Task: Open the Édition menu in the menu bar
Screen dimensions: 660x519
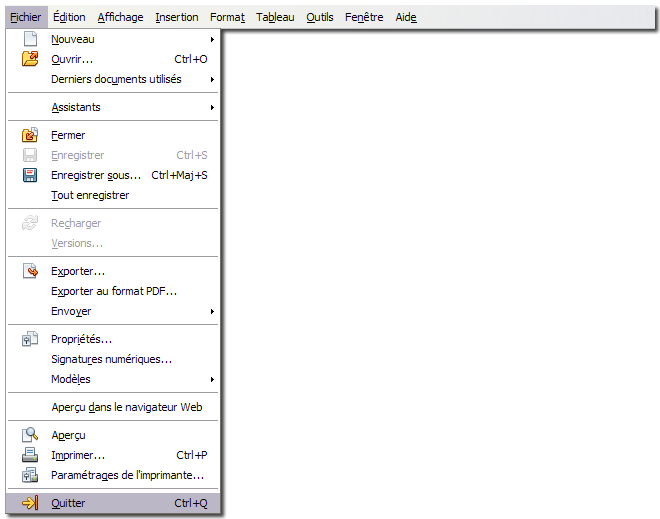Action: (x=69, y=17)
